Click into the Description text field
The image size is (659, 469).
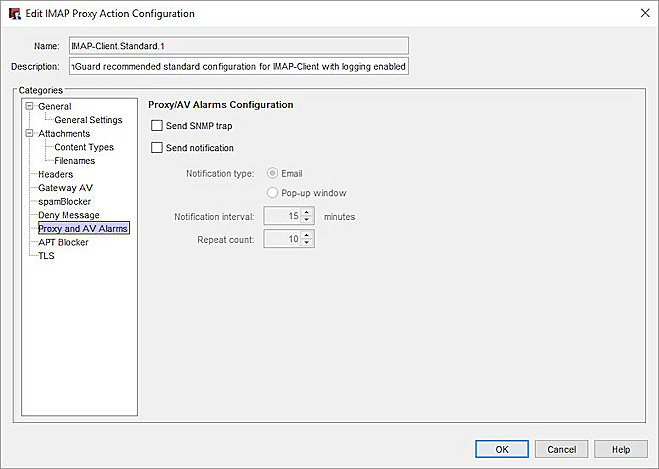(238, 66)
